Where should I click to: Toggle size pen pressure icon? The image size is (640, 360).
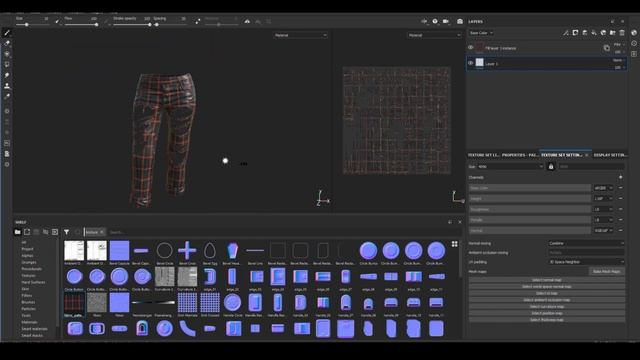[x=57, y=21]
